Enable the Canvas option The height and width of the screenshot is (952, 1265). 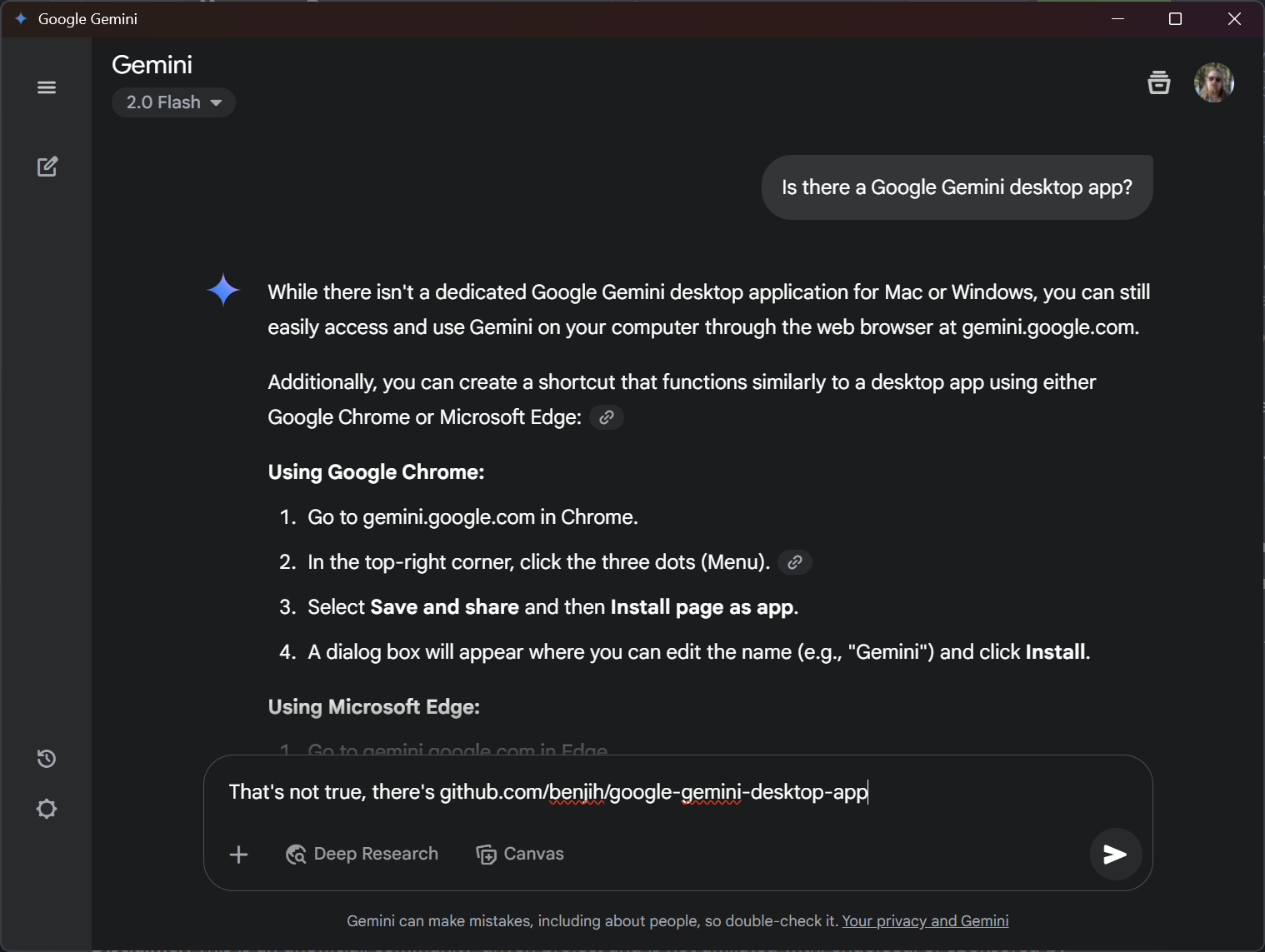[520, 855]
